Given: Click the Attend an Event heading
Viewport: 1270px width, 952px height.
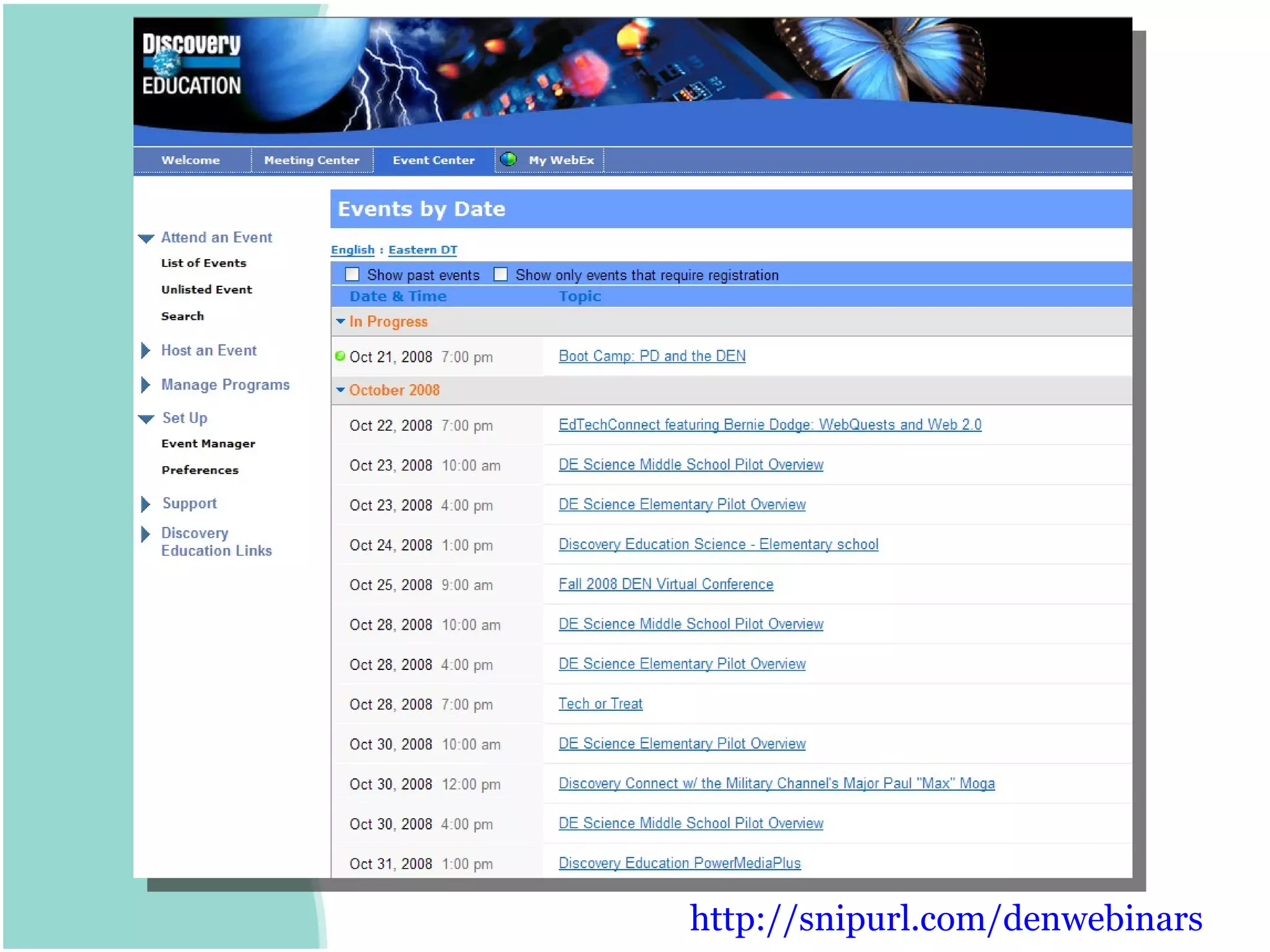Looking at the screenshot, I should pos(216,237).
